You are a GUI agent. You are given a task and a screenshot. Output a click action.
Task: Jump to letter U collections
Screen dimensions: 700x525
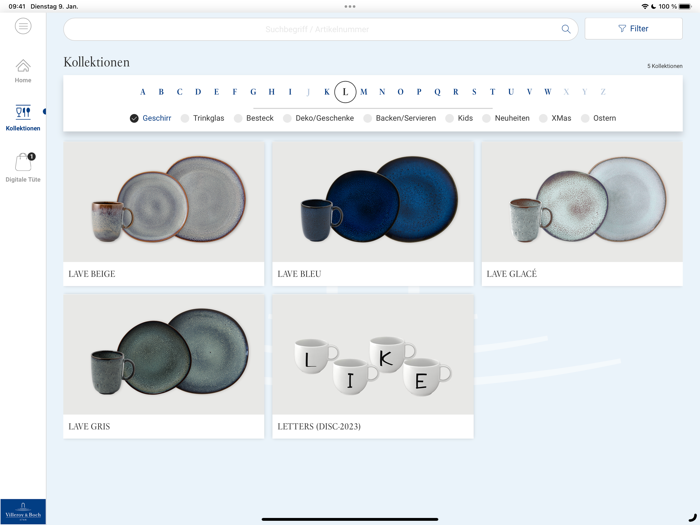coord(511,92)
